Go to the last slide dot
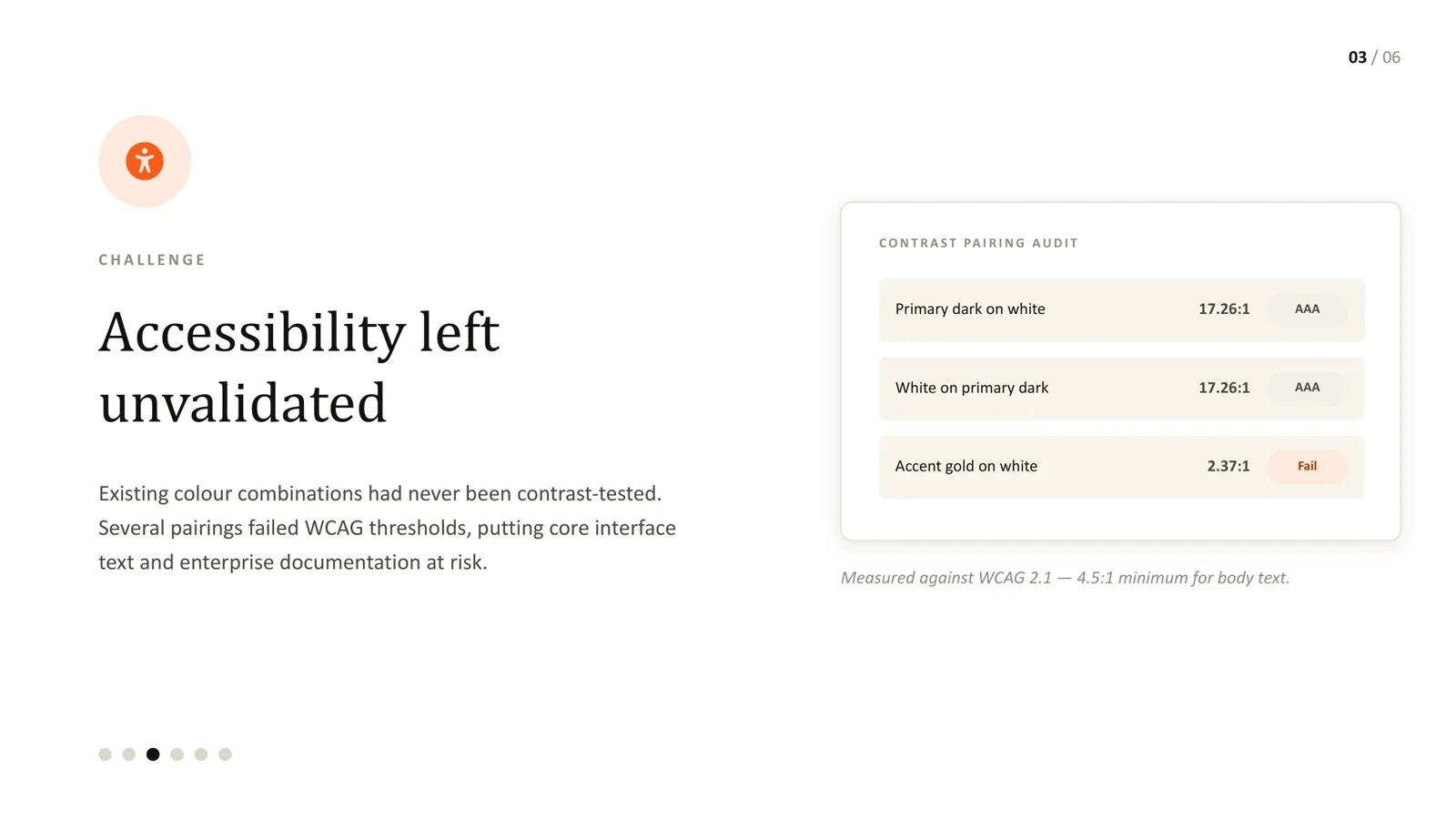The height and width of the screenshot is (819, 1456). (x=226, y=754)
